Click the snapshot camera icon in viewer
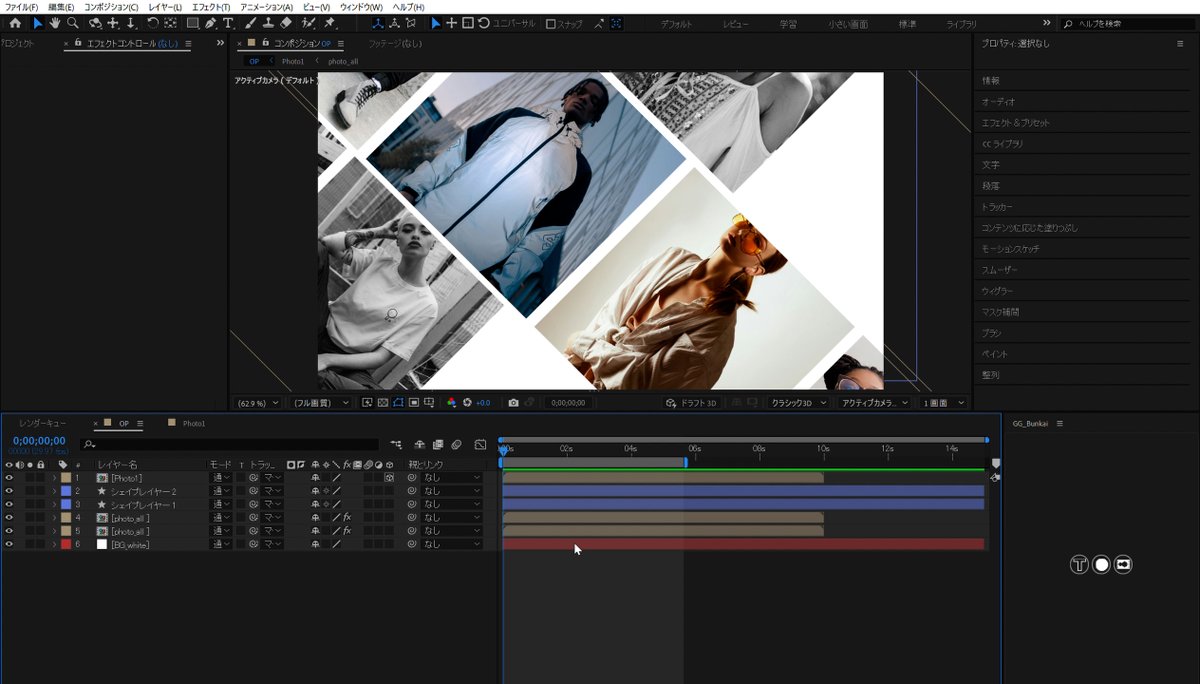 (x=513, y=402)
